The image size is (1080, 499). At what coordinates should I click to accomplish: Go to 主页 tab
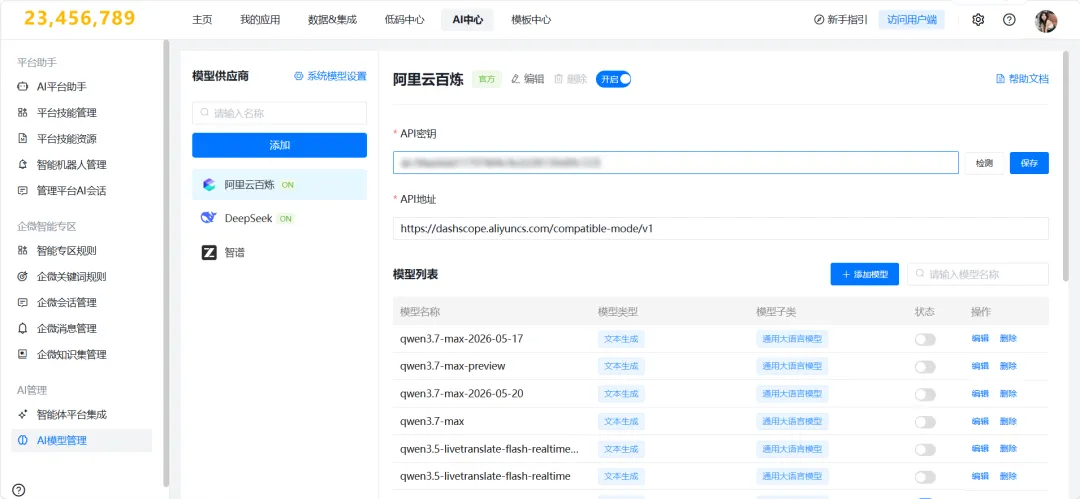coord(202,20)
